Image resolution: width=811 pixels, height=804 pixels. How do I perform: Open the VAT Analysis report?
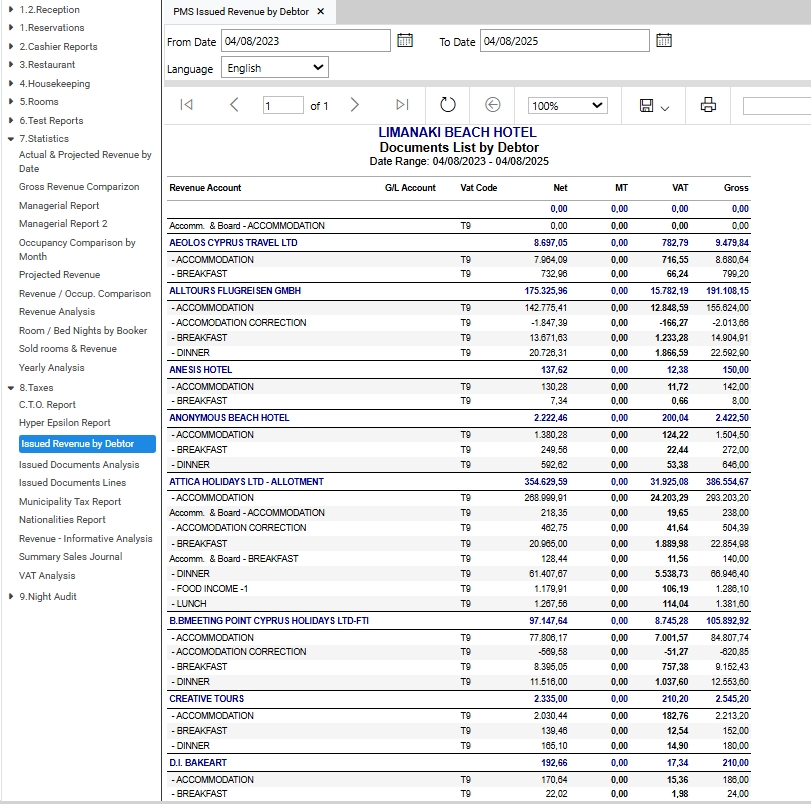[47, 575]
